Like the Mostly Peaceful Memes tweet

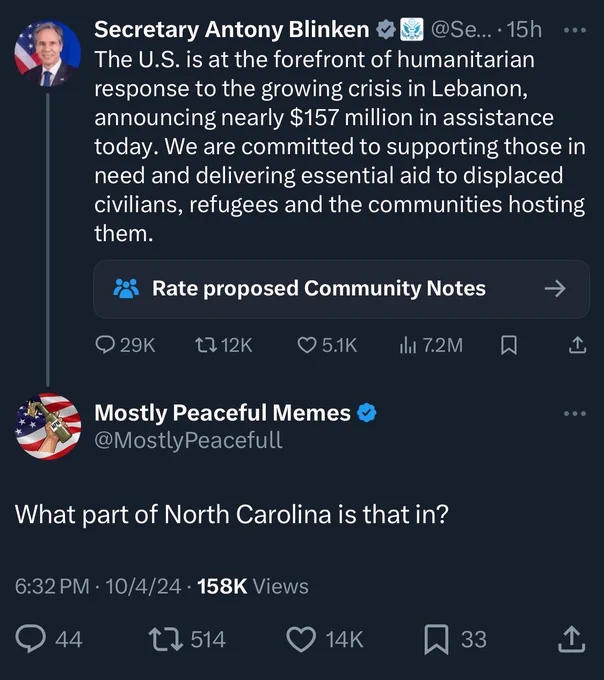click(x=325, y=639)
